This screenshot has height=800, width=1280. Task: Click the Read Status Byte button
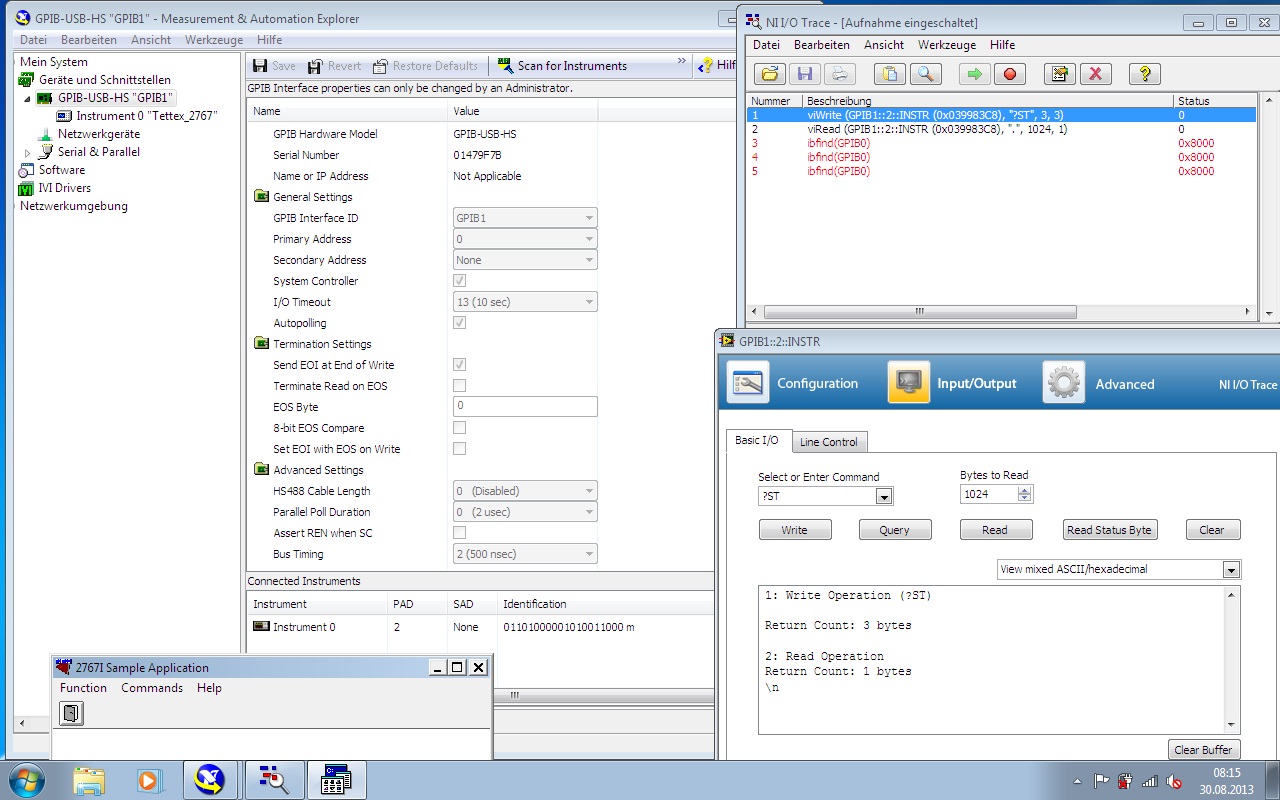(x=1110, y=530)
